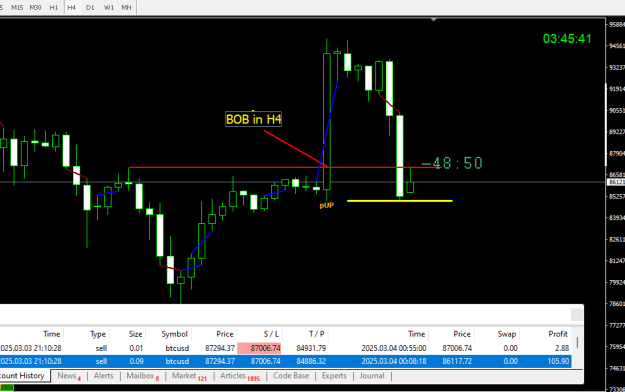Select the highlighted trade with size 0.09

pos(285,361)
